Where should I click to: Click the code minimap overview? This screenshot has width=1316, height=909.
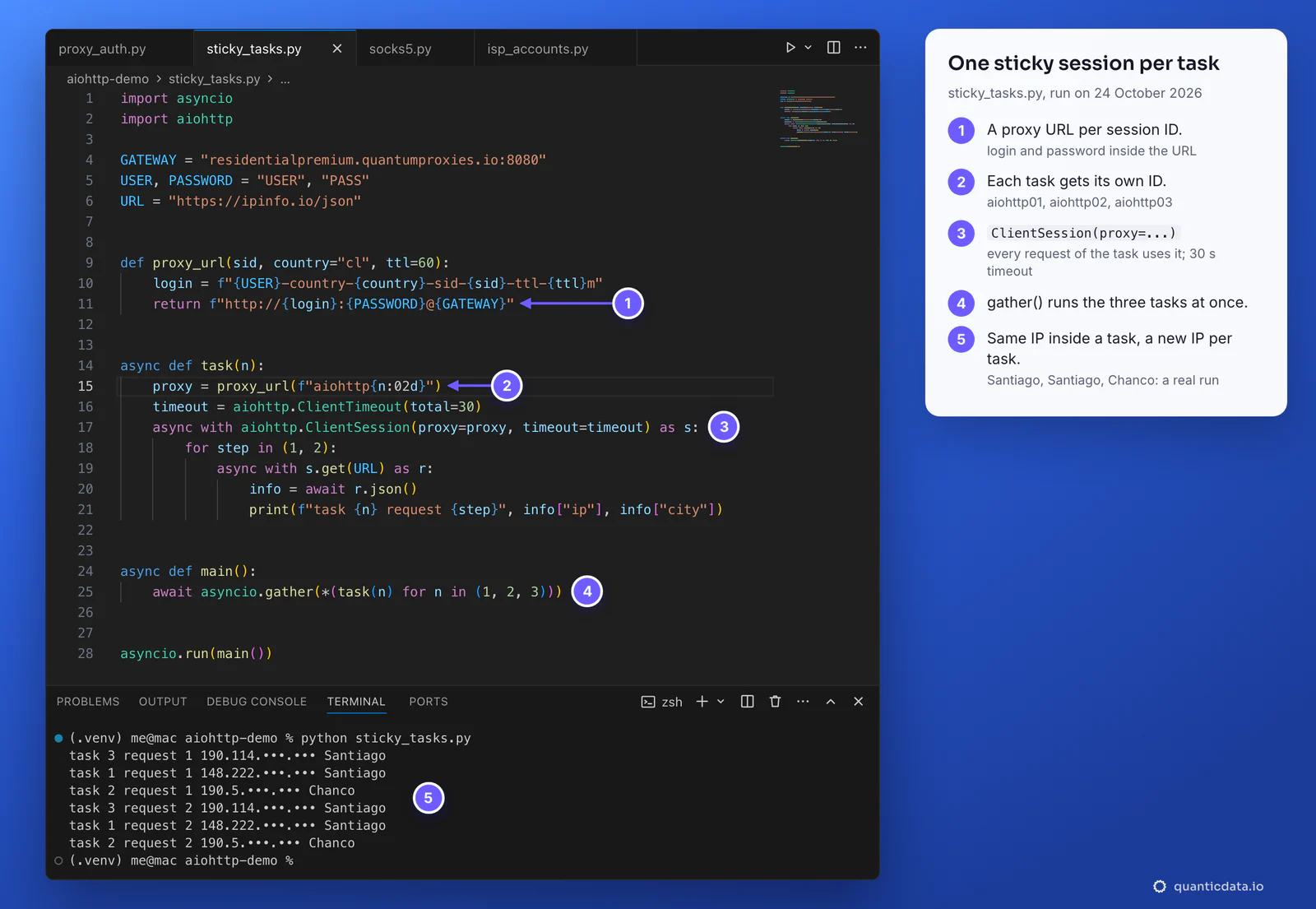818,118
